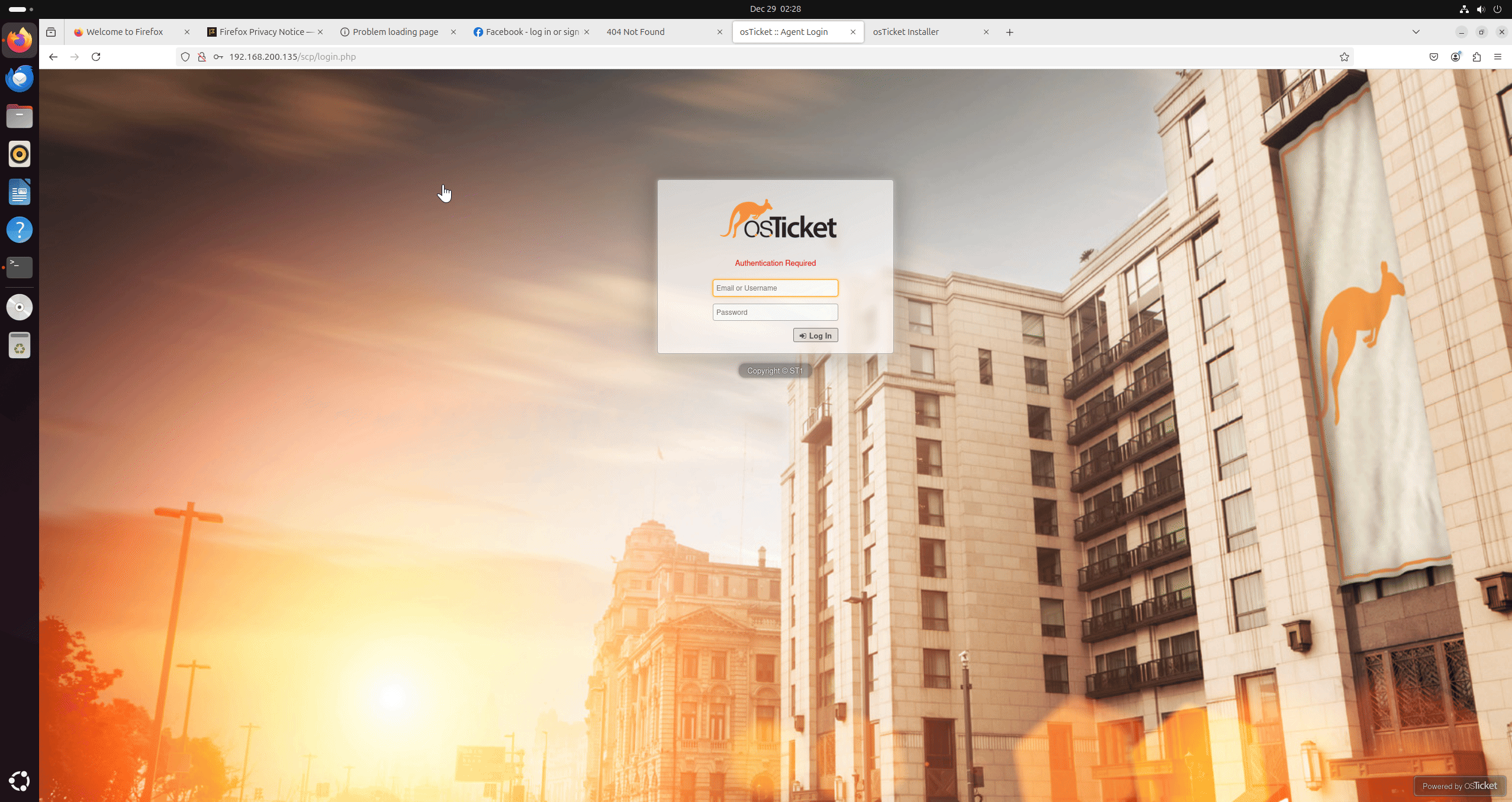1512x802 pixels.
Task: Open LibreOffice Writer from the dock
Action: pos(20,192)
